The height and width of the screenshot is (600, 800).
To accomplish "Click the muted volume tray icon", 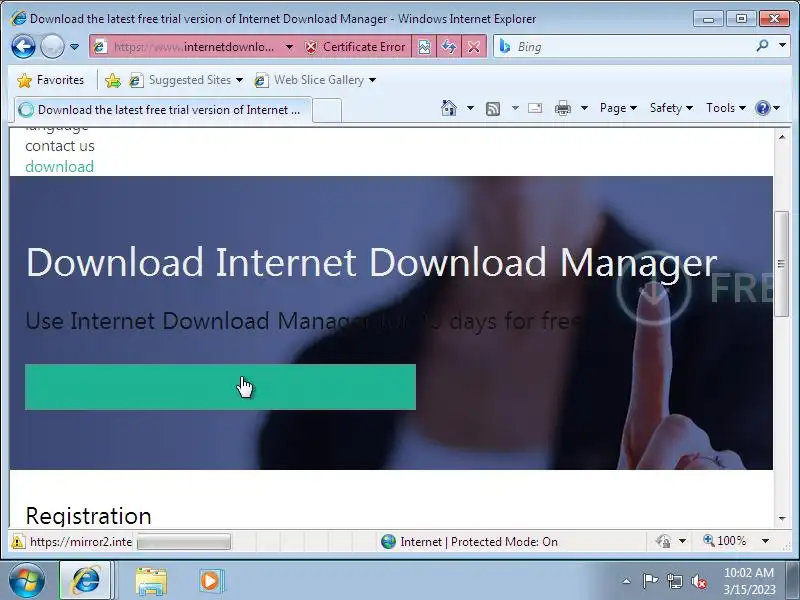I will coord(698,581).
